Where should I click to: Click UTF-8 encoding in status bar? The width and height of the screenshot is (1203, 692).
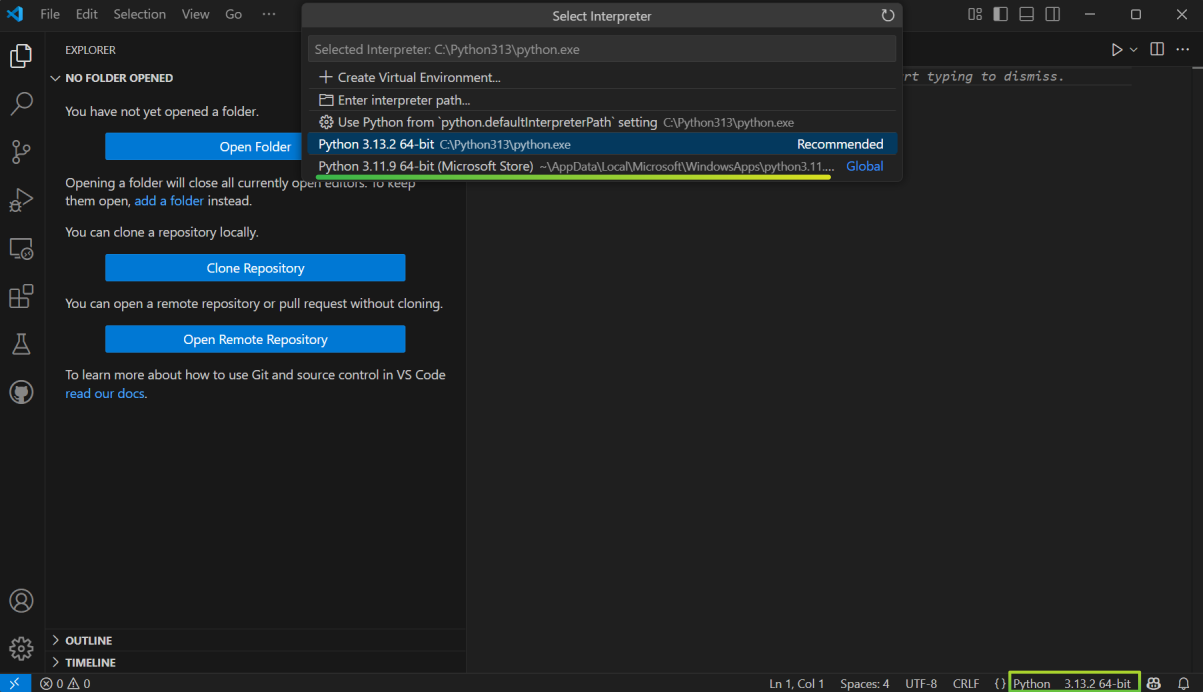pyautogui.click(x=921, y=683)
